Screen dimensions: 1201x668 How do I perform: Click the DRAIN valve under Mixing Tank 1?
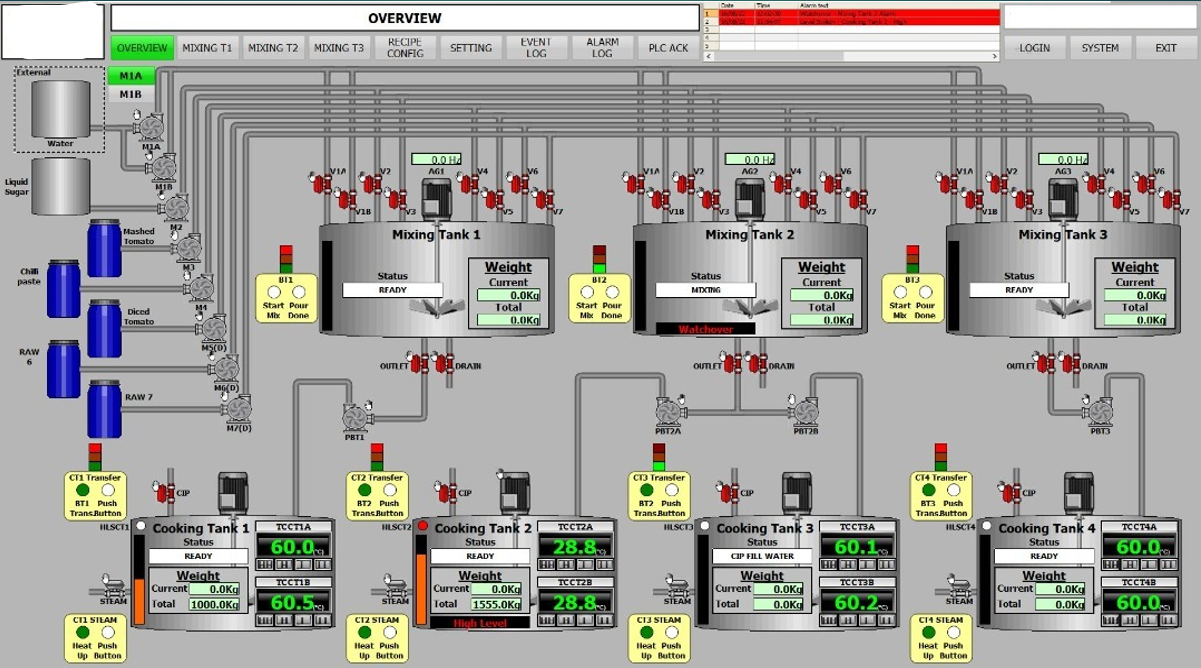coord(443,365)
